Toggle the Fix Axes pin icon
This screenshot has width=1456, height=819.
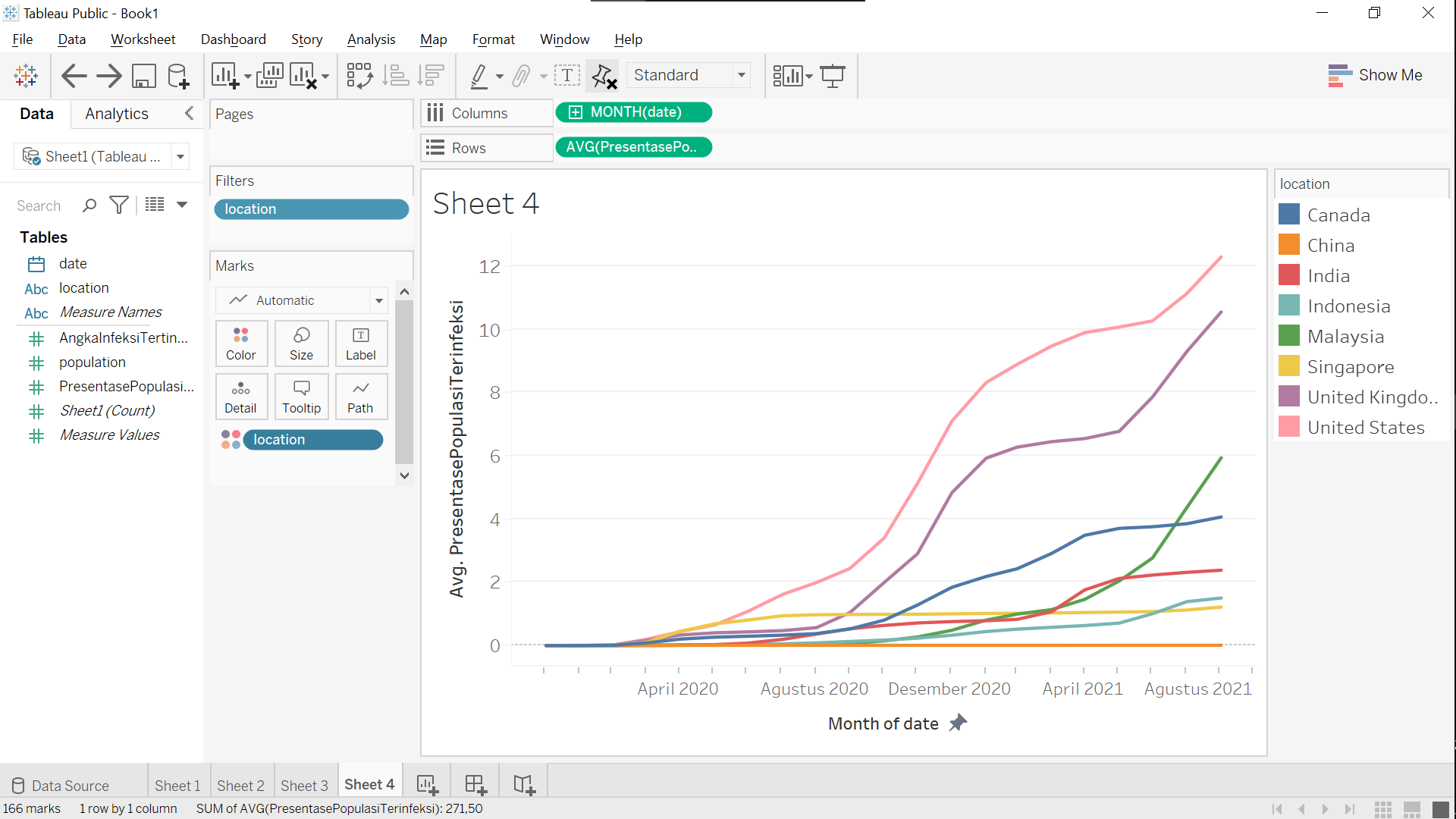603,76
